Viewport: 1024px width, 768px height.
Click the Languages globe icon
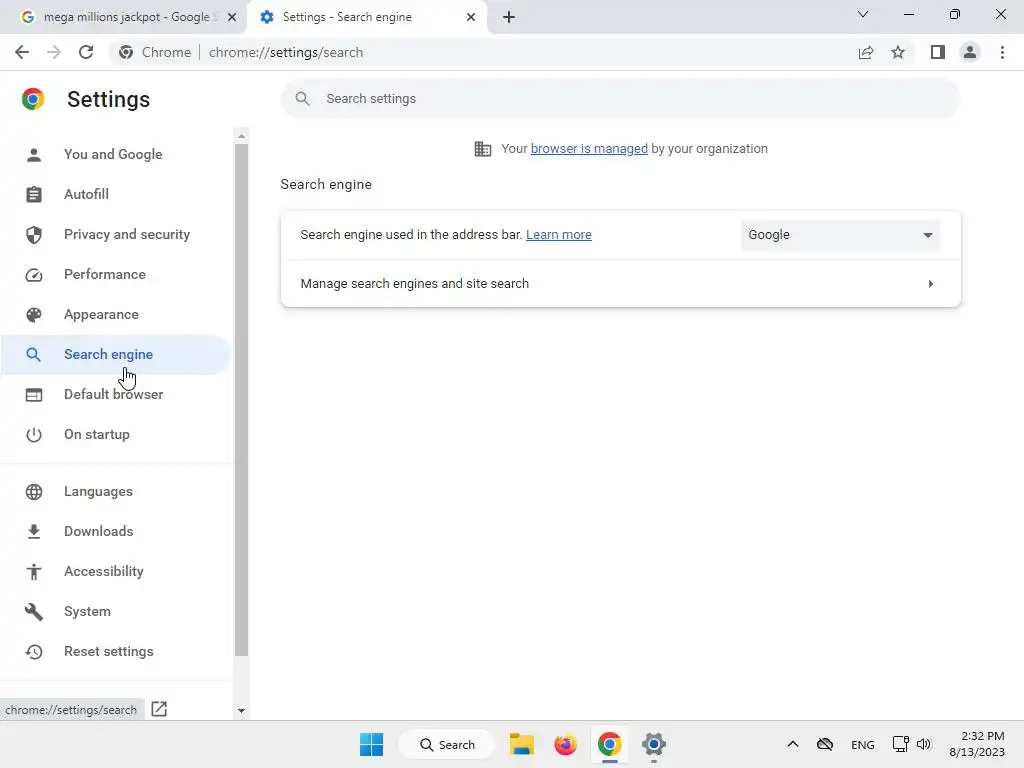pos(34,492)
